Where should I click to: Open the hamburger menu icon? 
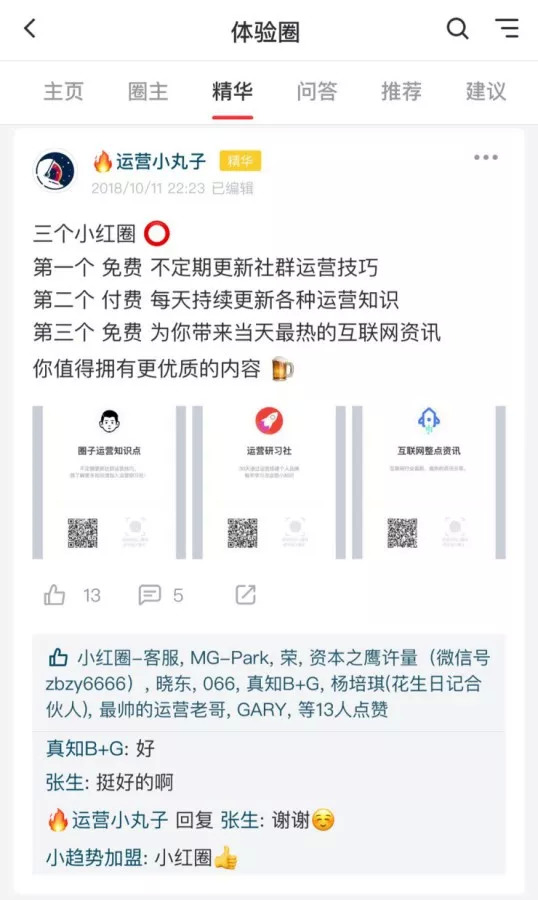point(507,28)
